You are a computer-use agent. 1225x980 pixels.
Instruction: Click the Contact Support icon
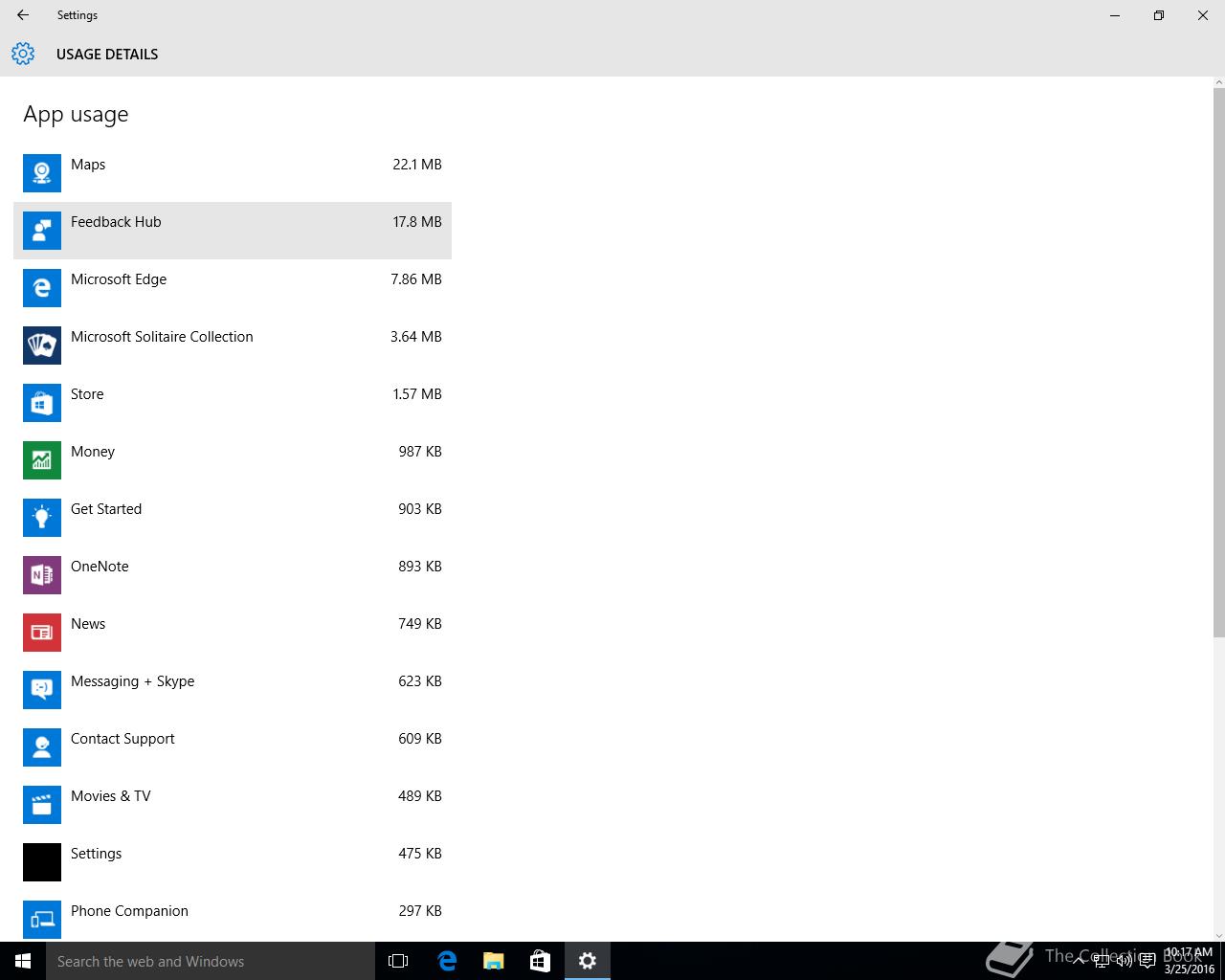[42, 747]
